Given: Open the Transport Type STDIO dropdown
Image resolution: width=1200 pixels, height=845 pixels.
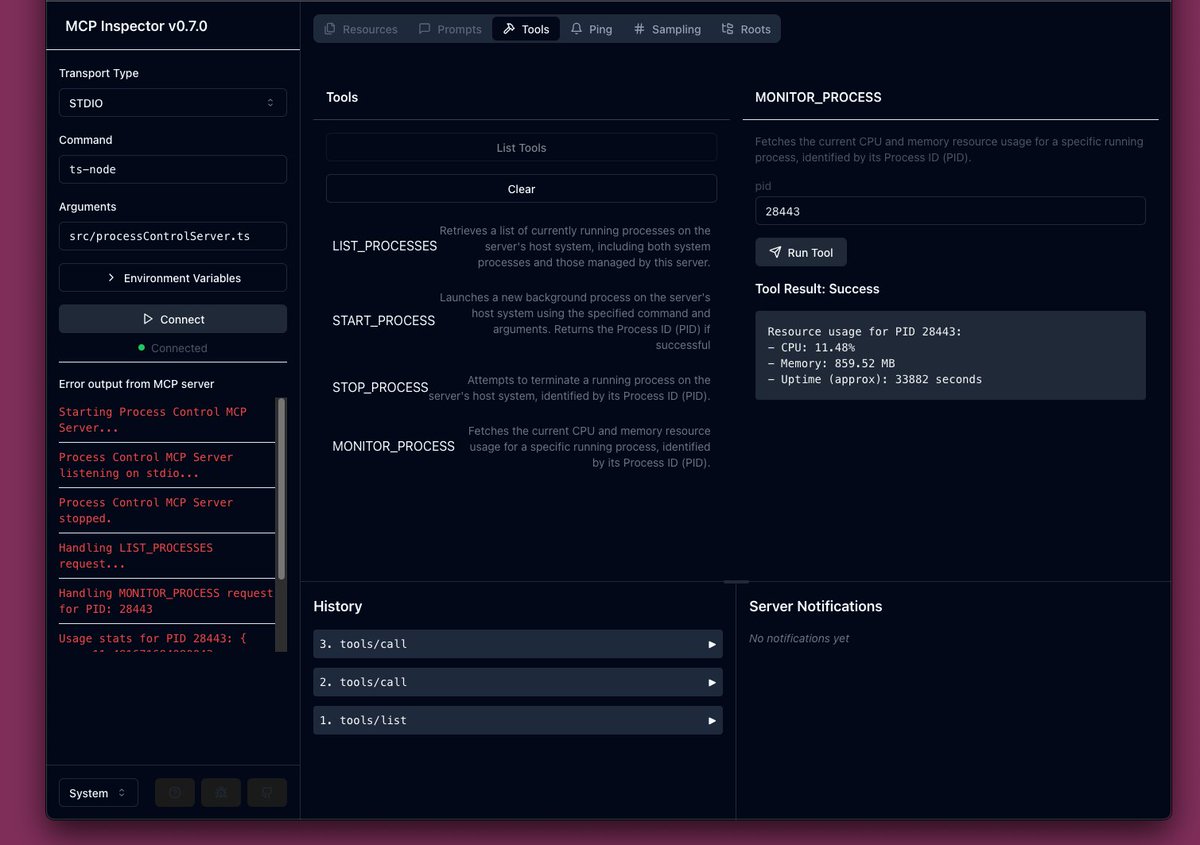Looking at the screenshot, I should (x=173, y=103).
